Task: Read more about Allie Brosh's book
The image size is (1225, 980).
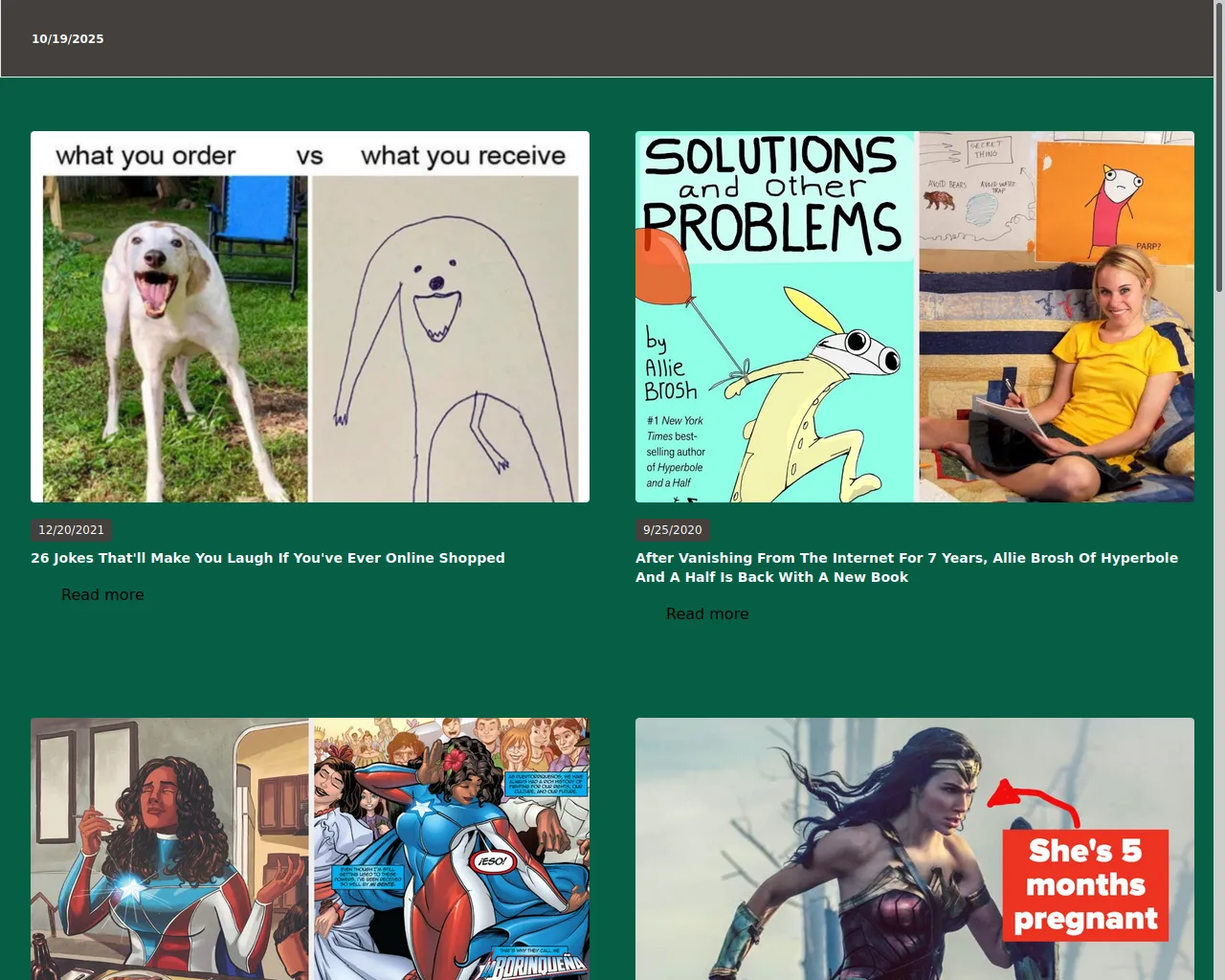Action: (707, 613)
